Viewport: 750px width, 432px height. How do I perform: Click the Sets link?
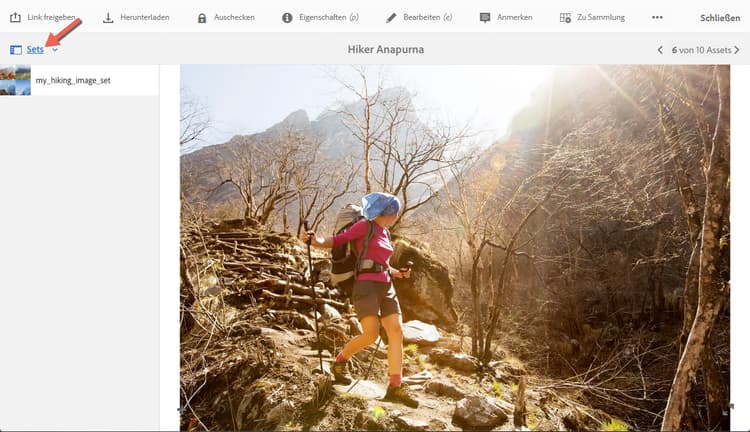click(x=35, y=49)
